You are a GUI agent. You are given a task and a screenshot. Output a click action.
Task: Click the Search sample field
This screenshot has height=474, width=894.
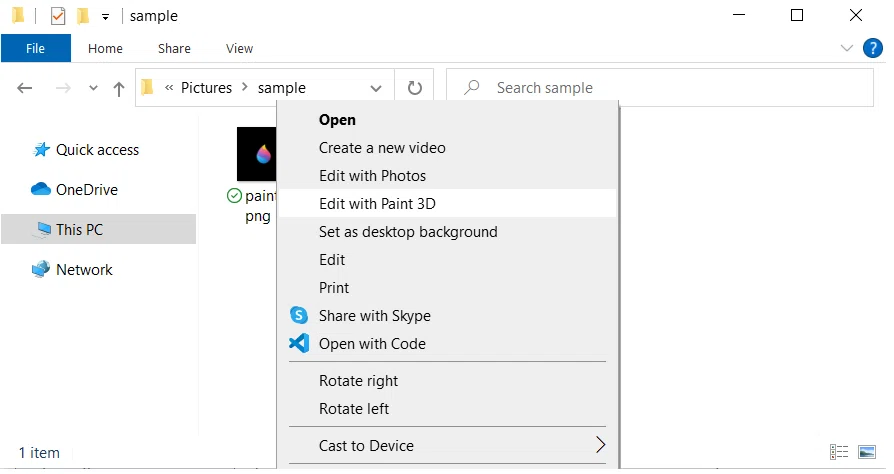[660, 88]
